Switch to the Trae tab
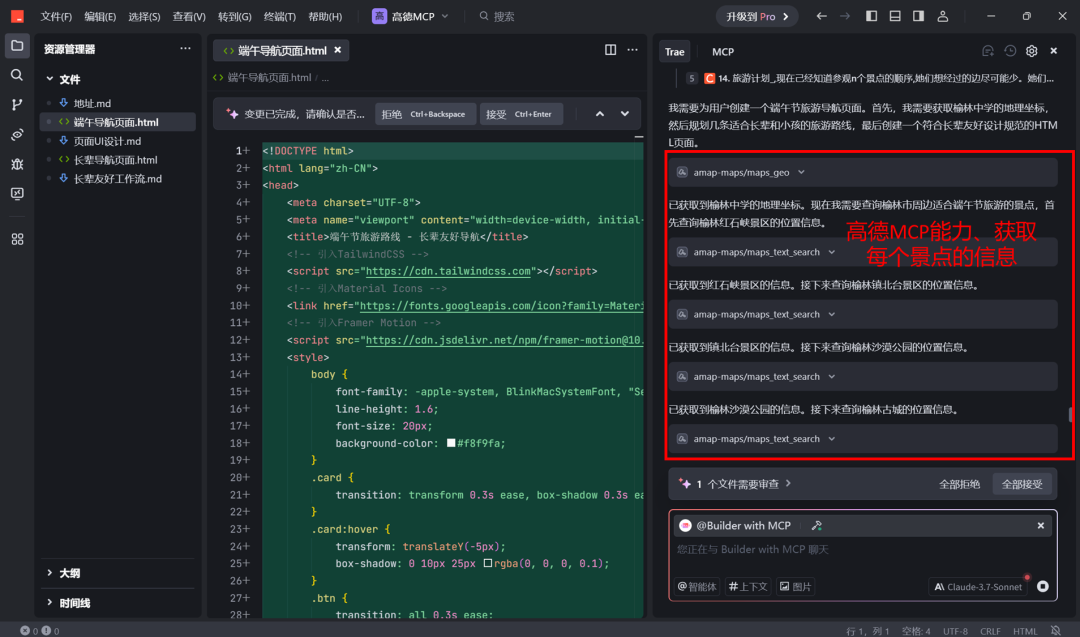The image size is (1080, 637). tap(674, 52)
